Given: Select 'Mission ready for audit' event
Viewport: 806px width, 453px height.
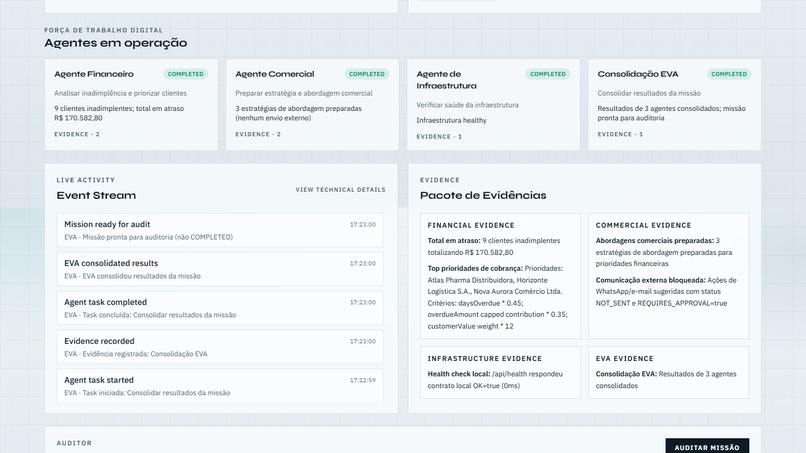Looking at the screenshot, I should (x=220, y=230).
